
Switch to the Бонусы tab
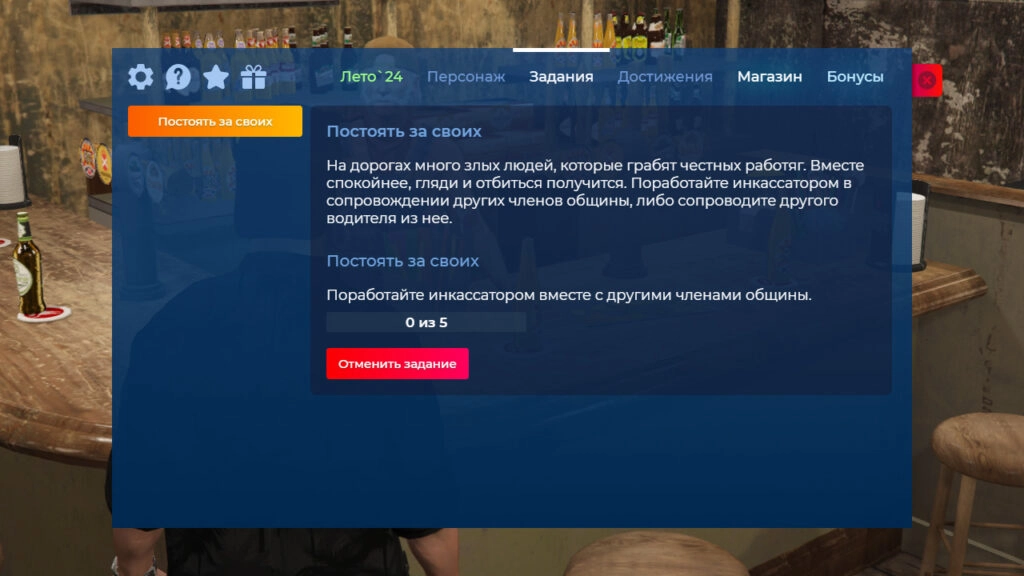855,75
